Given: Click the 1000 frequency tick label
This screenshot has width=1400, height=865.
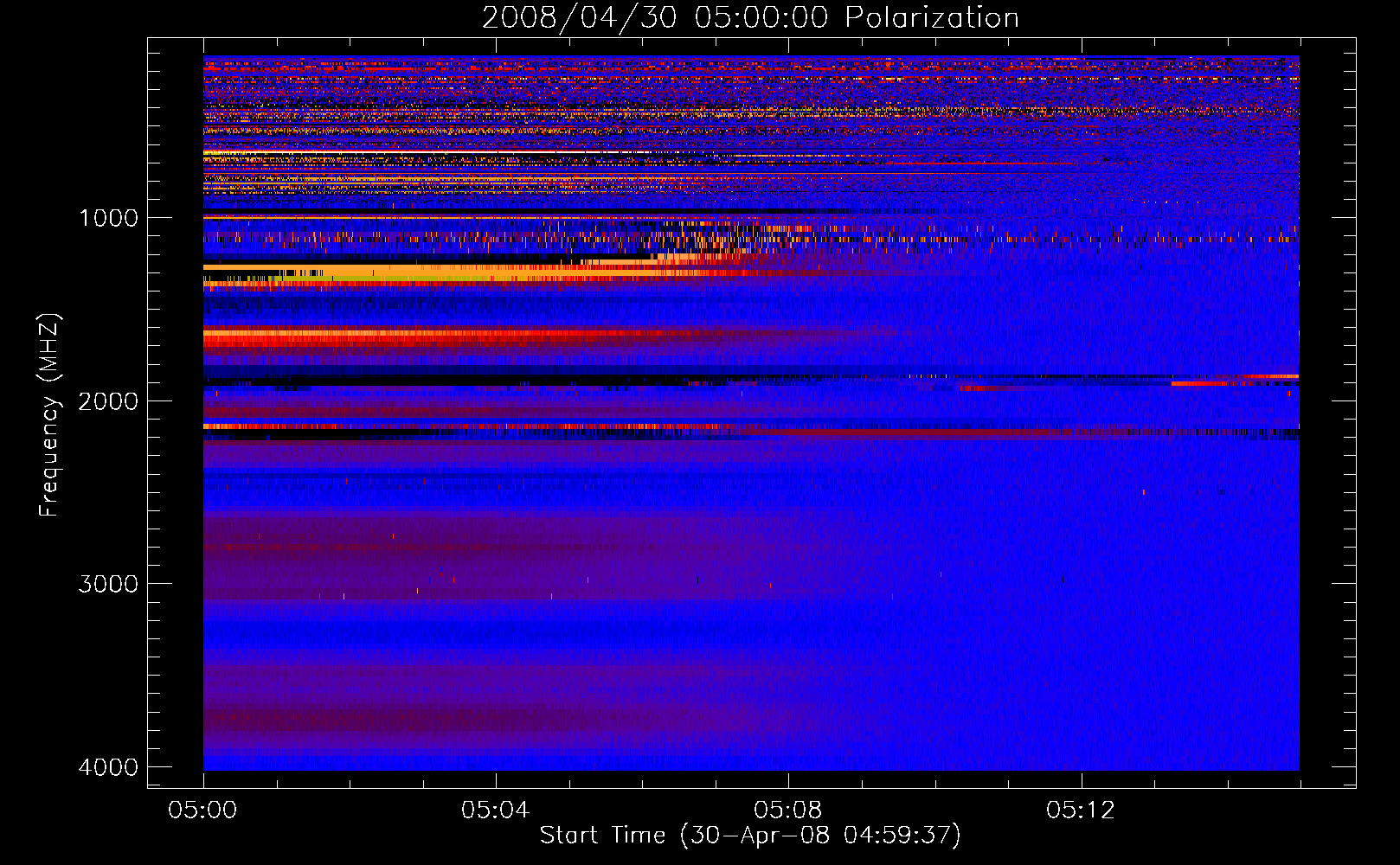Looking at the screenshot, I should pyautogui.click(x=108, y=218).
